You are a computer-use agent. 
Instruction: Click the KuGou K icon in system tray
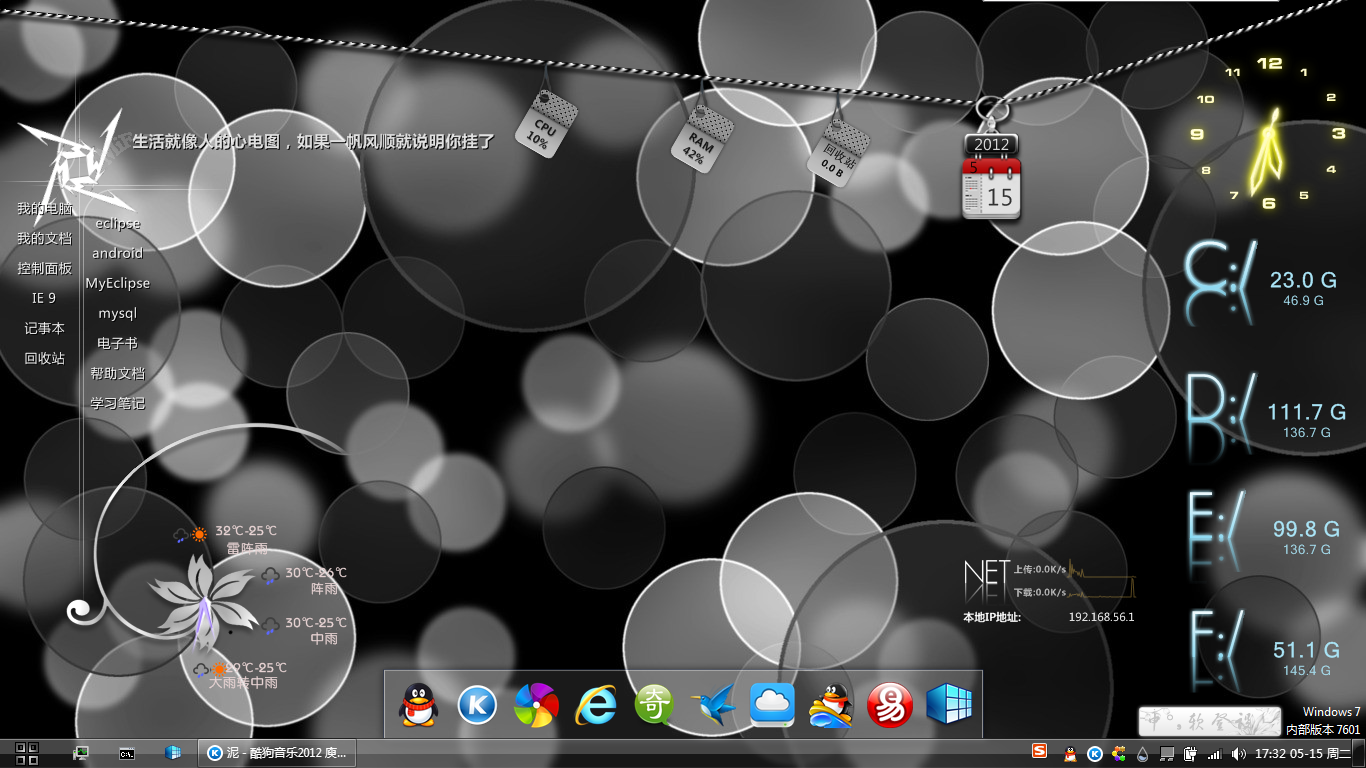[x=1095, y=754]
